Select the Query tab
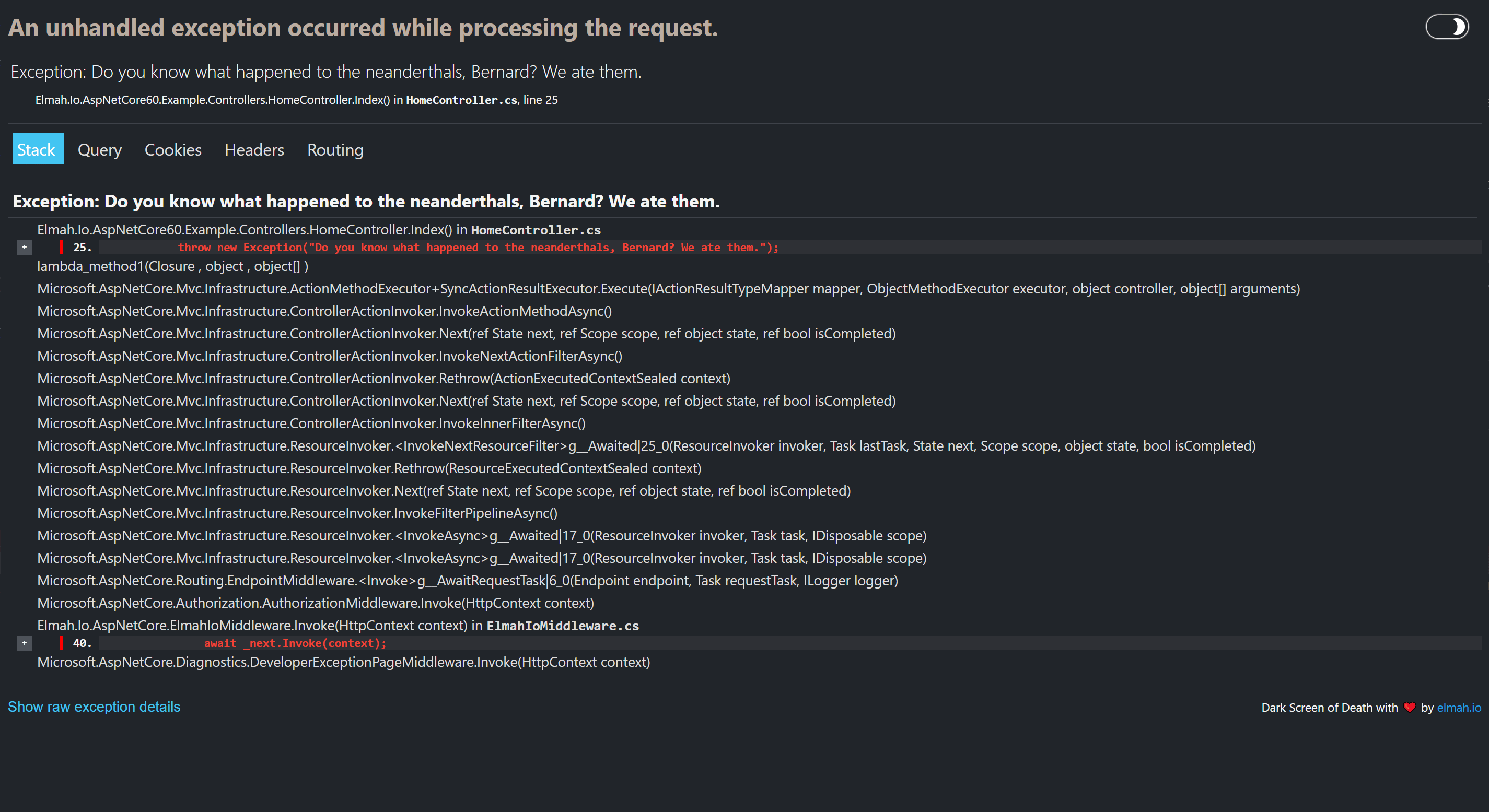 (100, 150)
